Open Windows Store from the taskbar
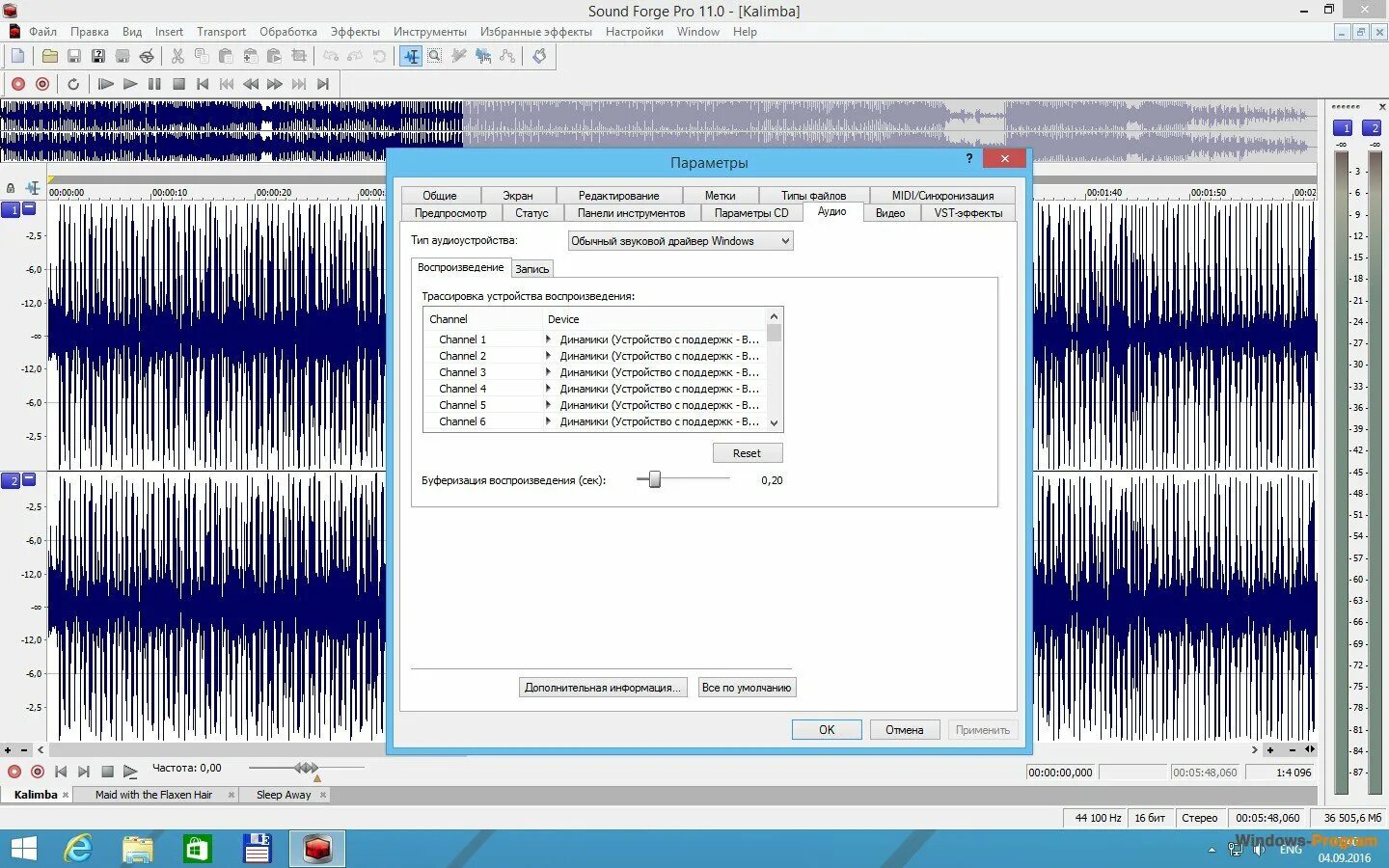The image size is (1389, 868). coord(198,849)
